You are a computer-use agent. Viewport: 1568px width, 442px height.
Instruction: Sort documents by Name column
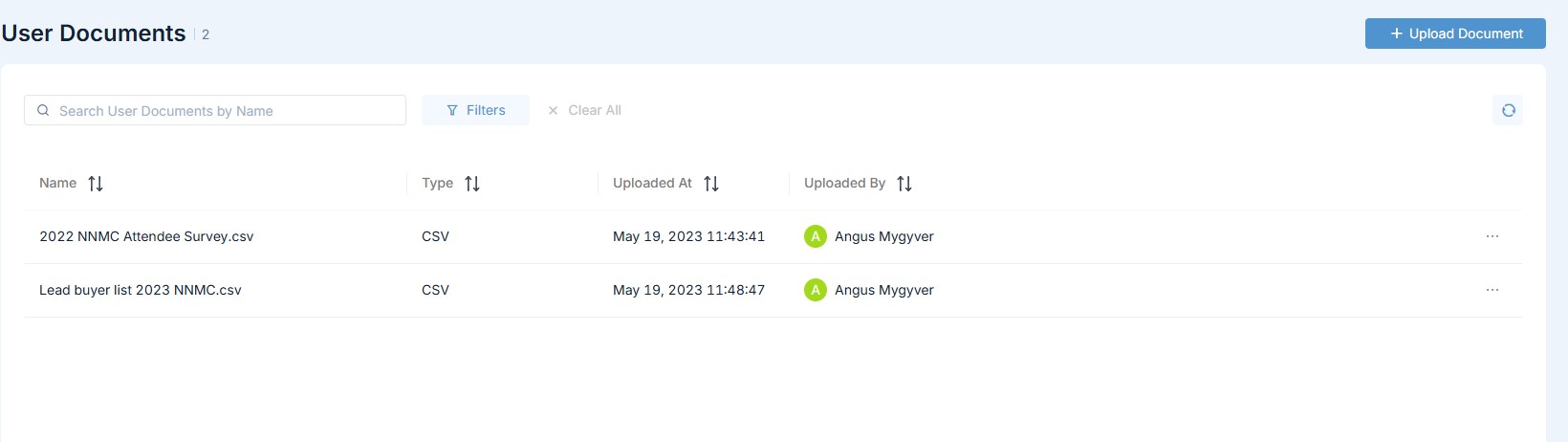96,184
